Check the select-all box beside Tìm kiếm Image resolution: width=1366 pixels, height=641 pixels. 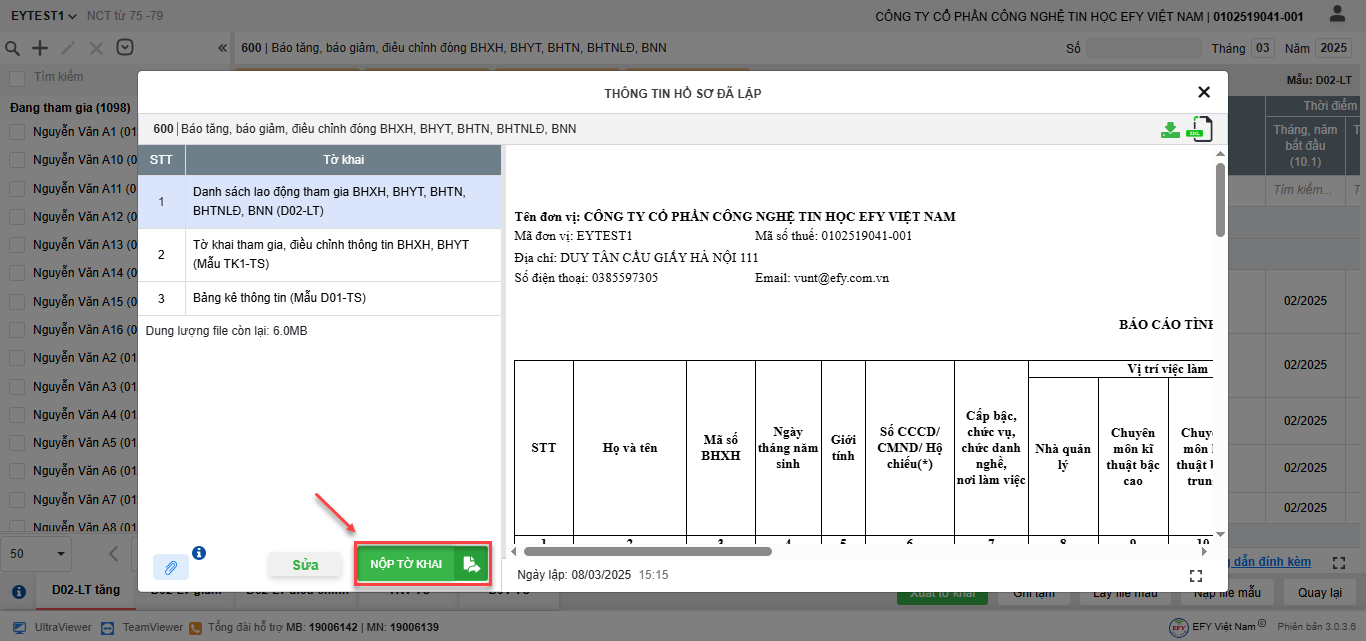pyautogui.click(x=17, y=78)
